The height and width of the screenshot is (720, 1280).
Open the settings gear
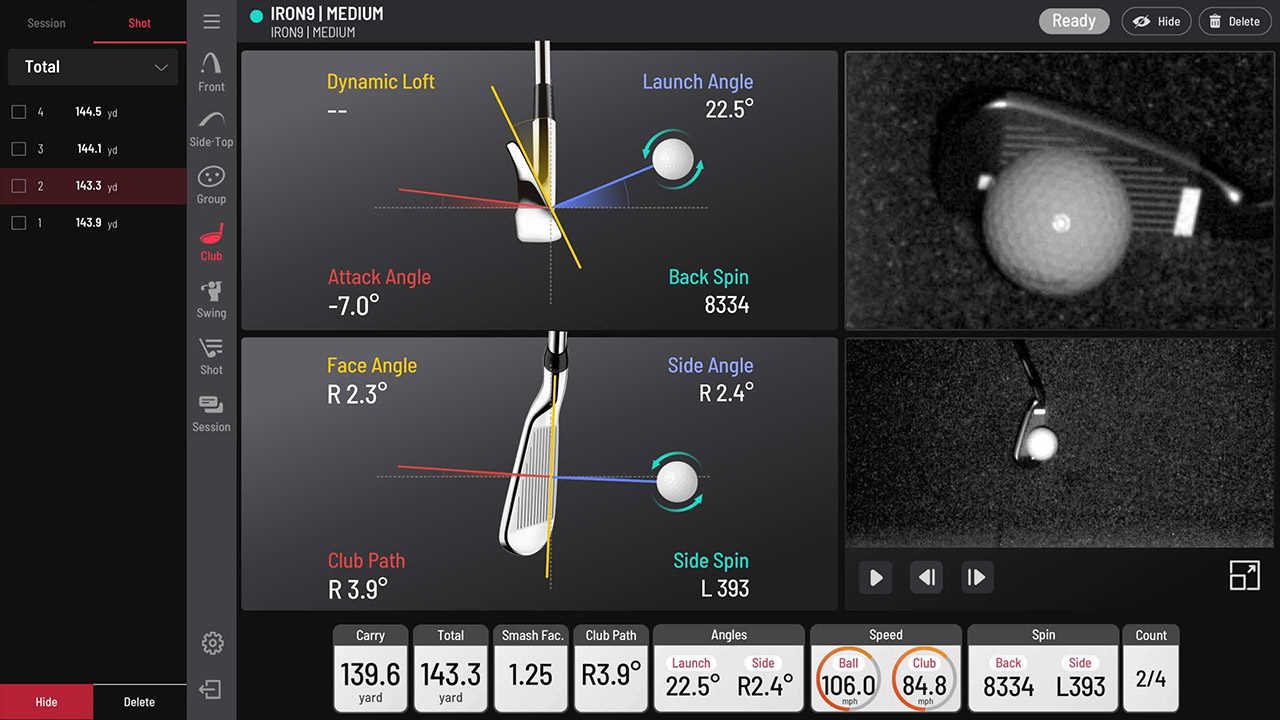[x=212, y=643]
